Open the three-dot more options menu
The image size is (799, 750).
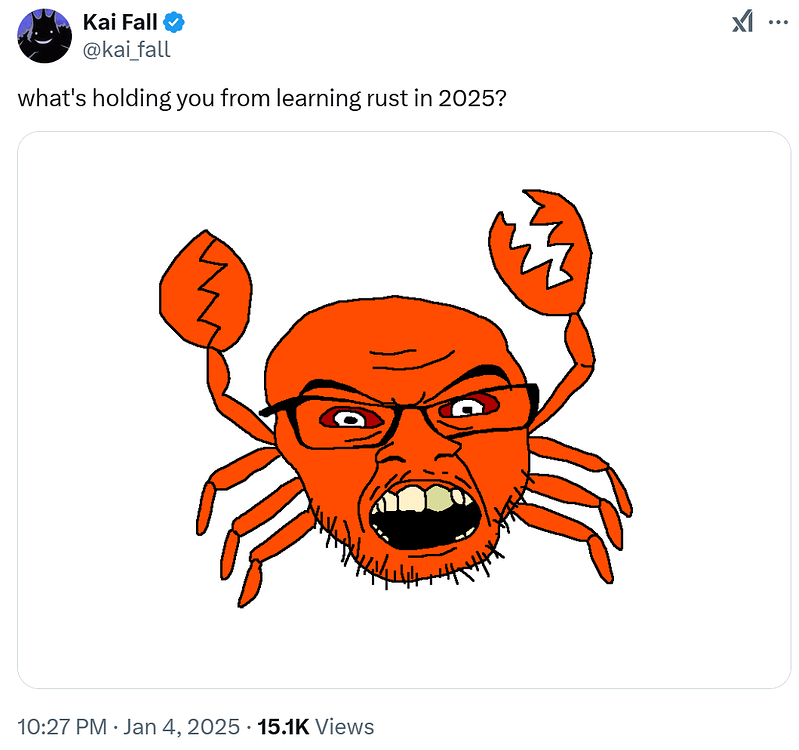[x=777, y=22]
